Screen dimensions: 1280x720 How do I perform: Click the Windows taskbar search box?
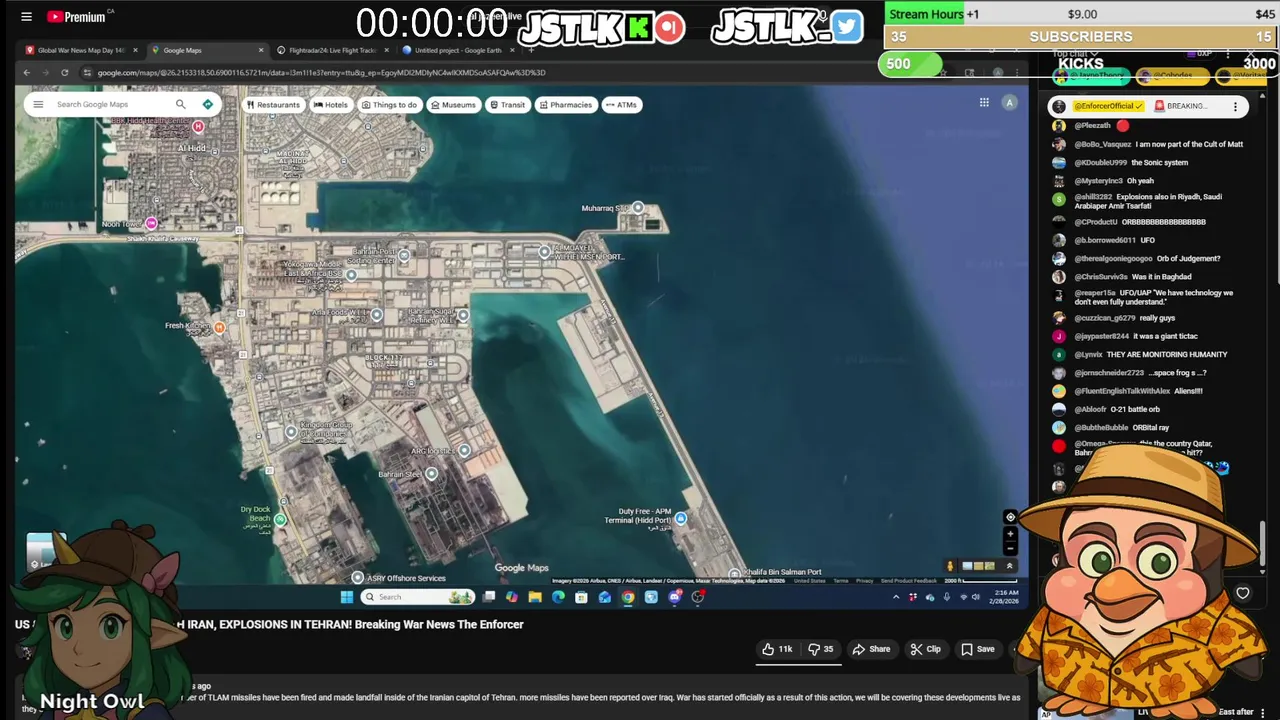pos(418,597)
